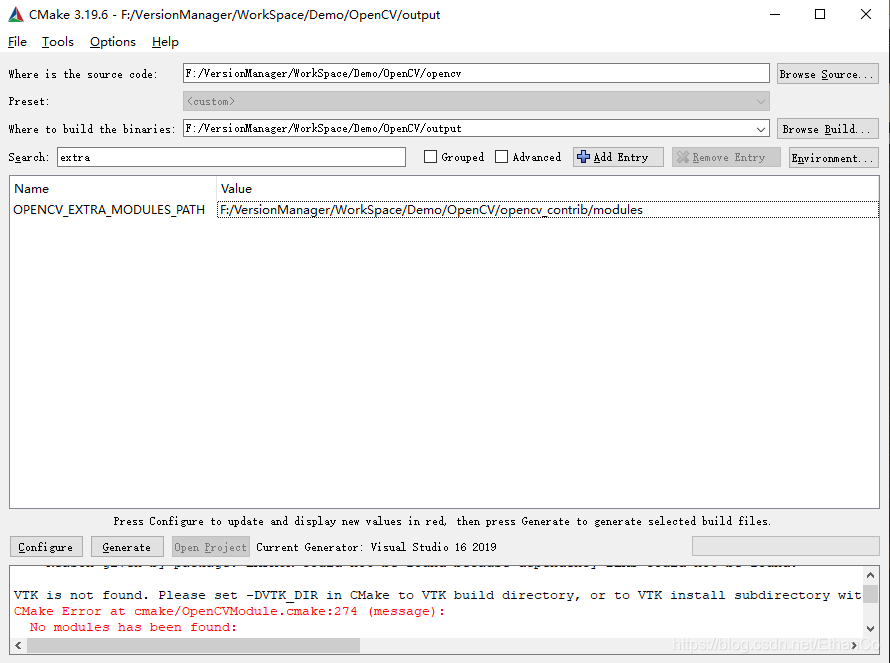Click the Generate button
Viewport: 890px width, 663px height.
coord(127,547)
